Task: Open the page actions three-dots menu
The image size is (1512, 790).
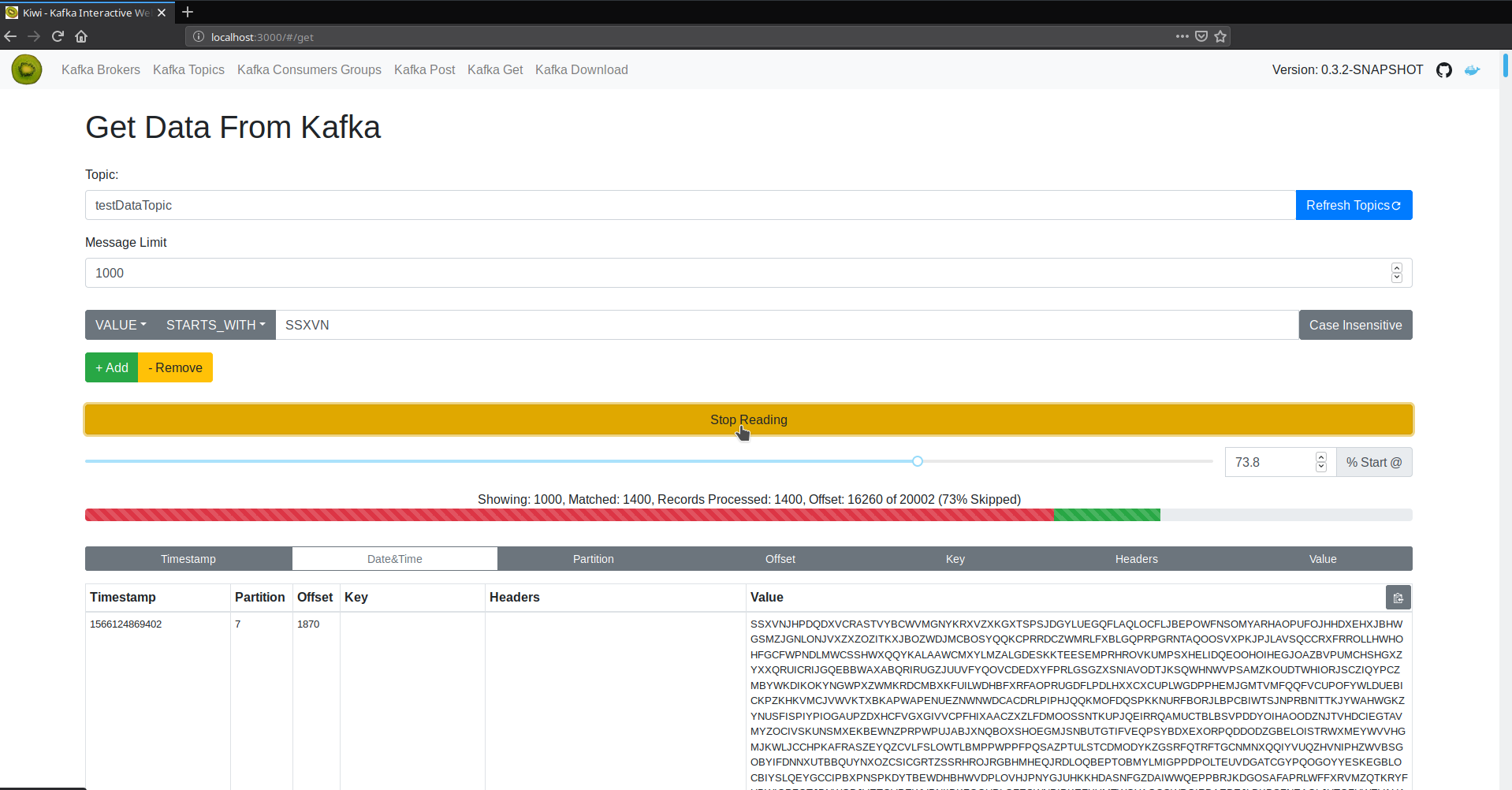Action: [x=1182, y=36]
